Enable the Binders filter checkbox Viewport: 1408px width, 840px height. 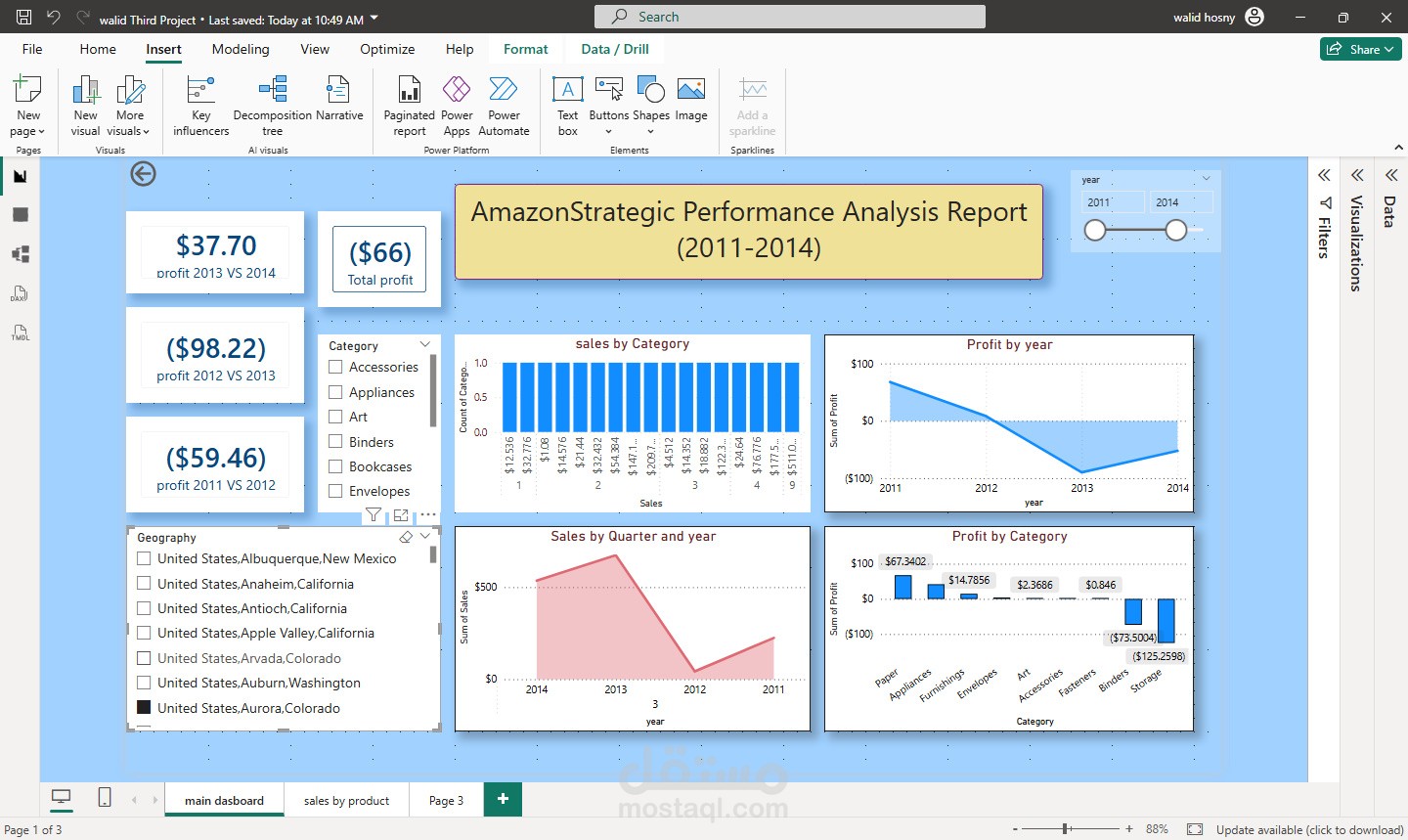335,441
